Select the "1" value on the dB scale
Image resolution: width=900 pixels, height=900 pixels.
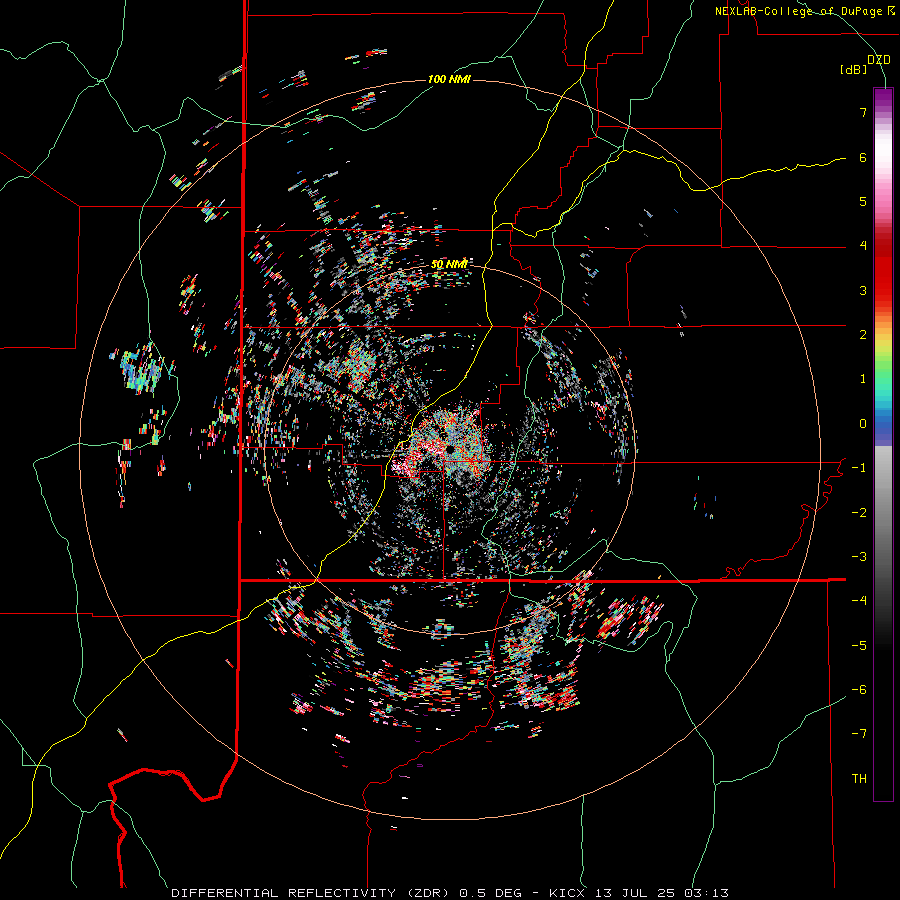[863, 379]
